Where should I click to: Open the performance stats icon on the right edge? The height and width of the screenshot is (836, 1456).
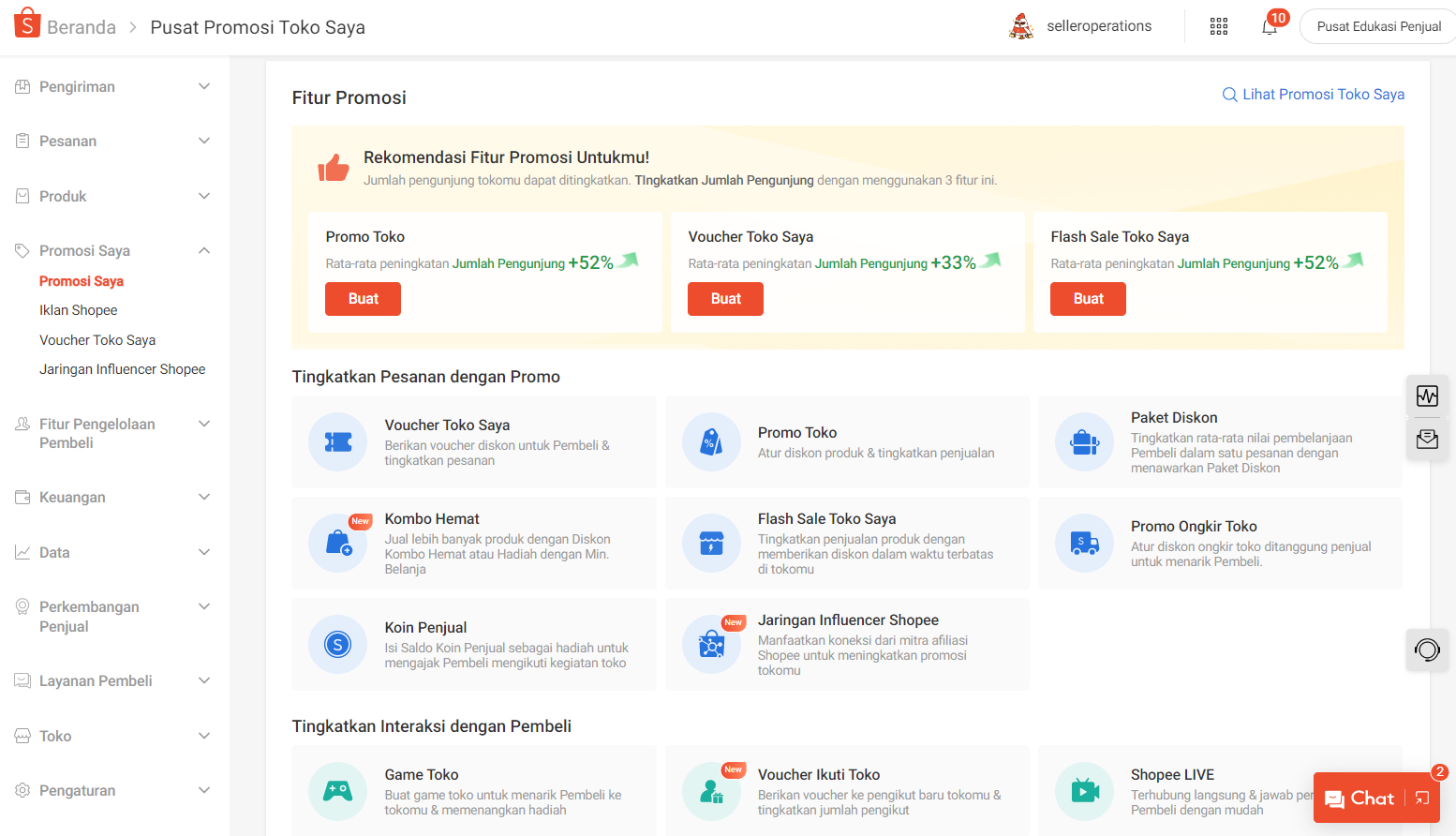[x=1427, y=396]
